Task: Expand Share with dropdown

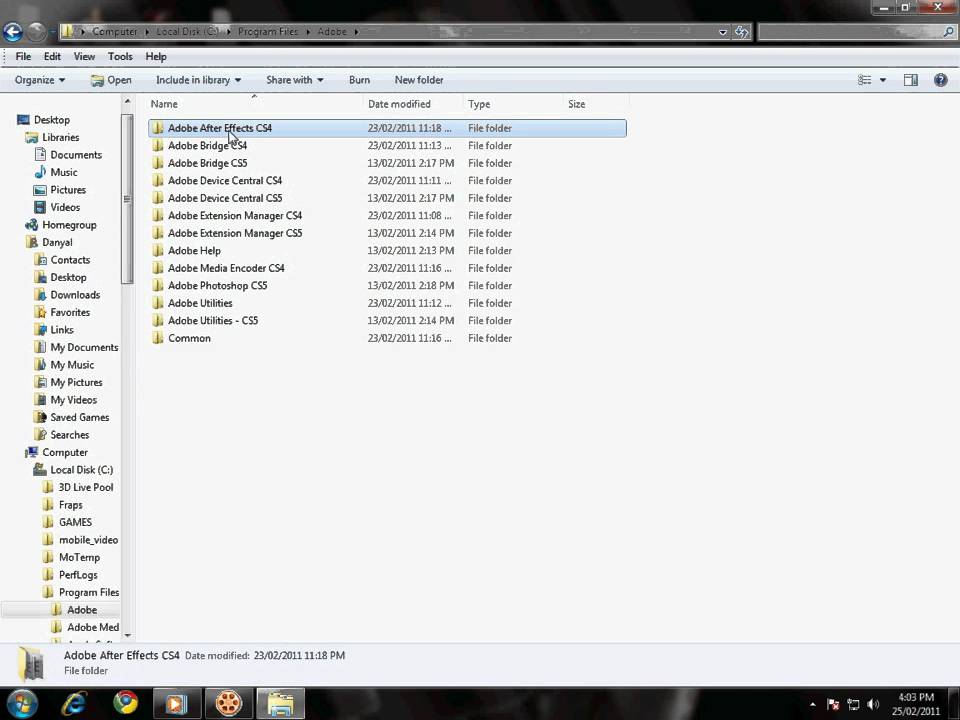Action: 294,80
